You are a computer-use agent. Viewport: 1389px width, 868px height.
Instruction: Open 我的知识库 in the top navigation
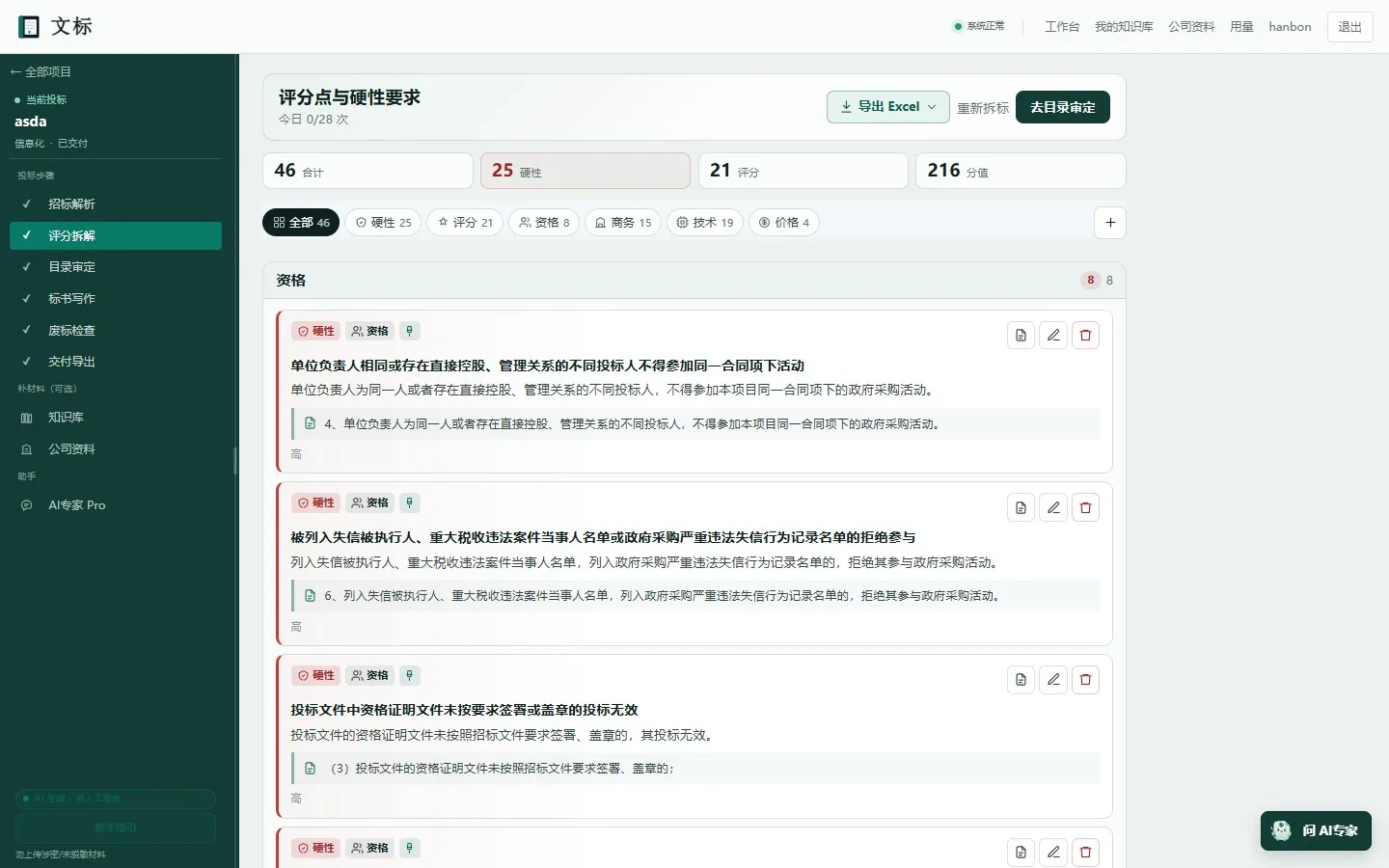click(1124, 27)
